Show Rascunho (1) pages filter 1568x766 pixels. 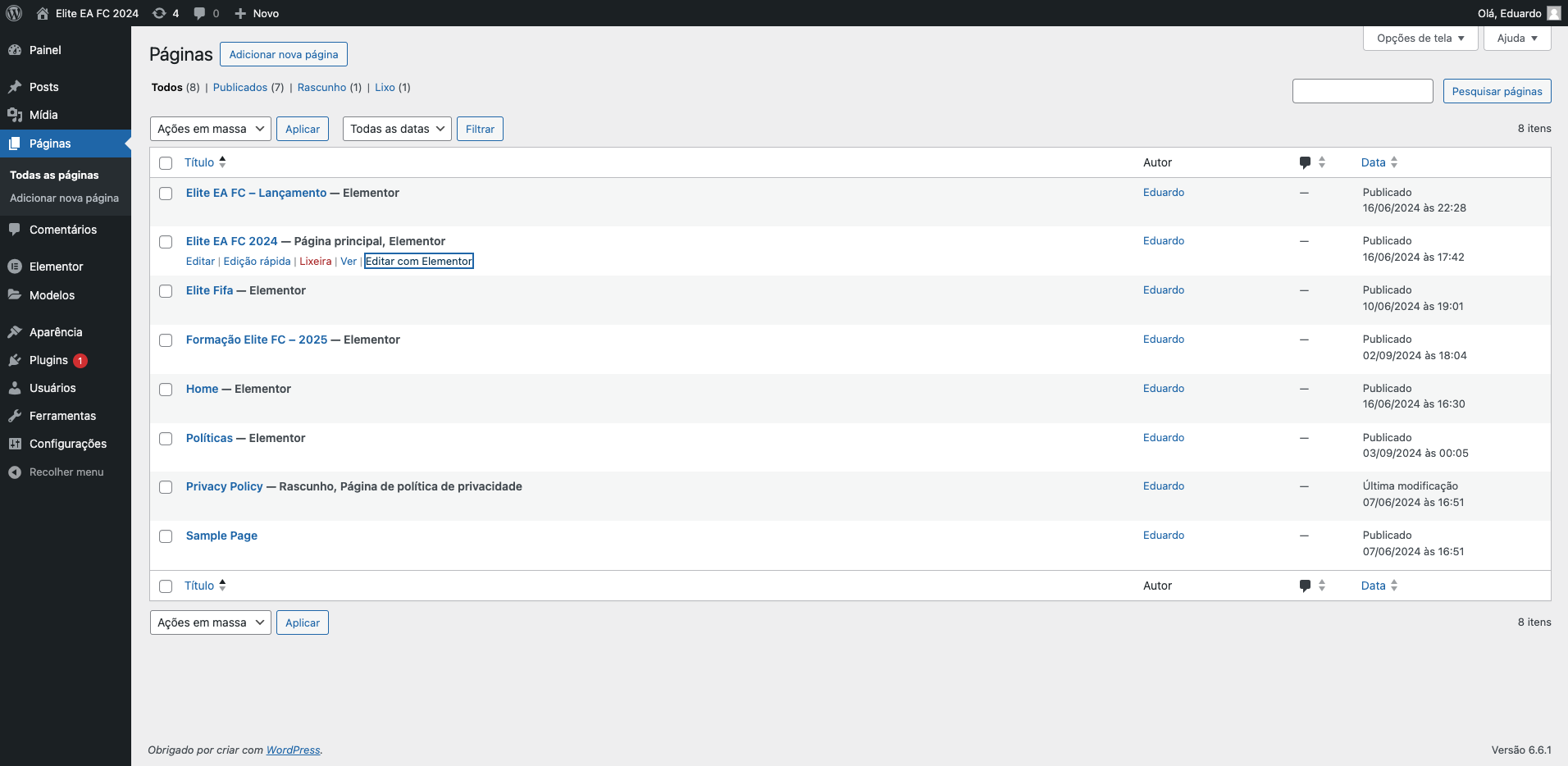(330, 87)
